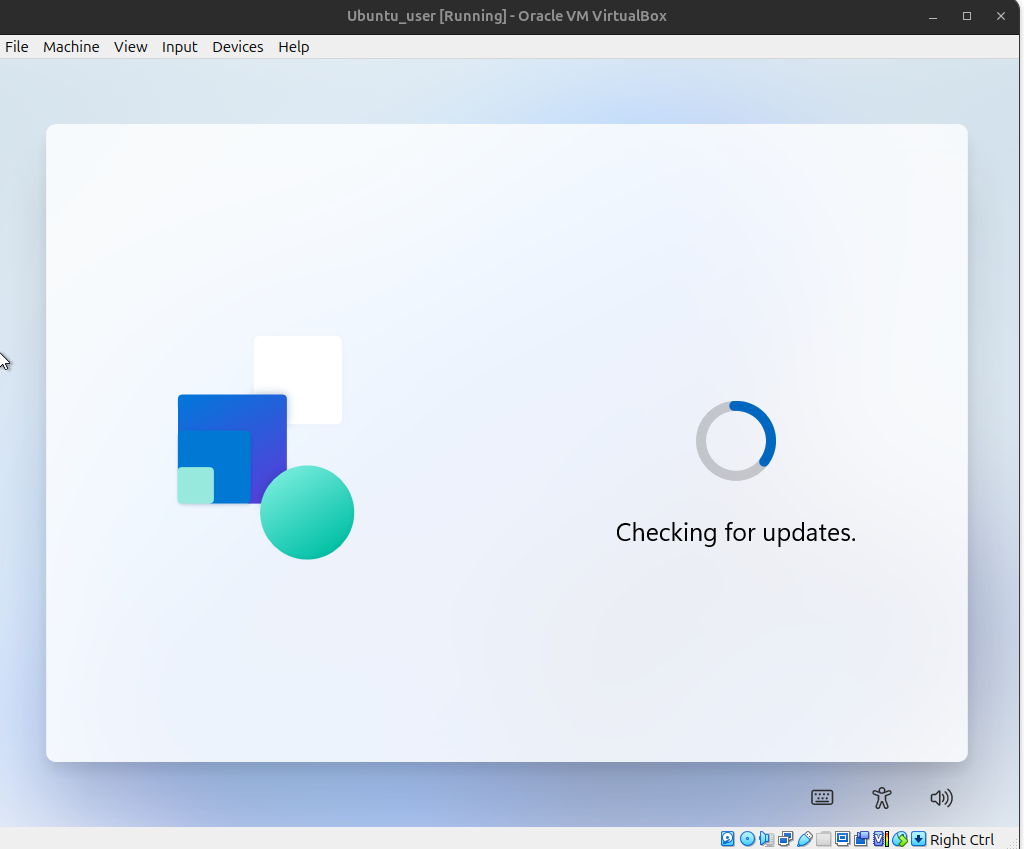Open the Help menu
Screen dimensions: 1024x849
[293, 47]
